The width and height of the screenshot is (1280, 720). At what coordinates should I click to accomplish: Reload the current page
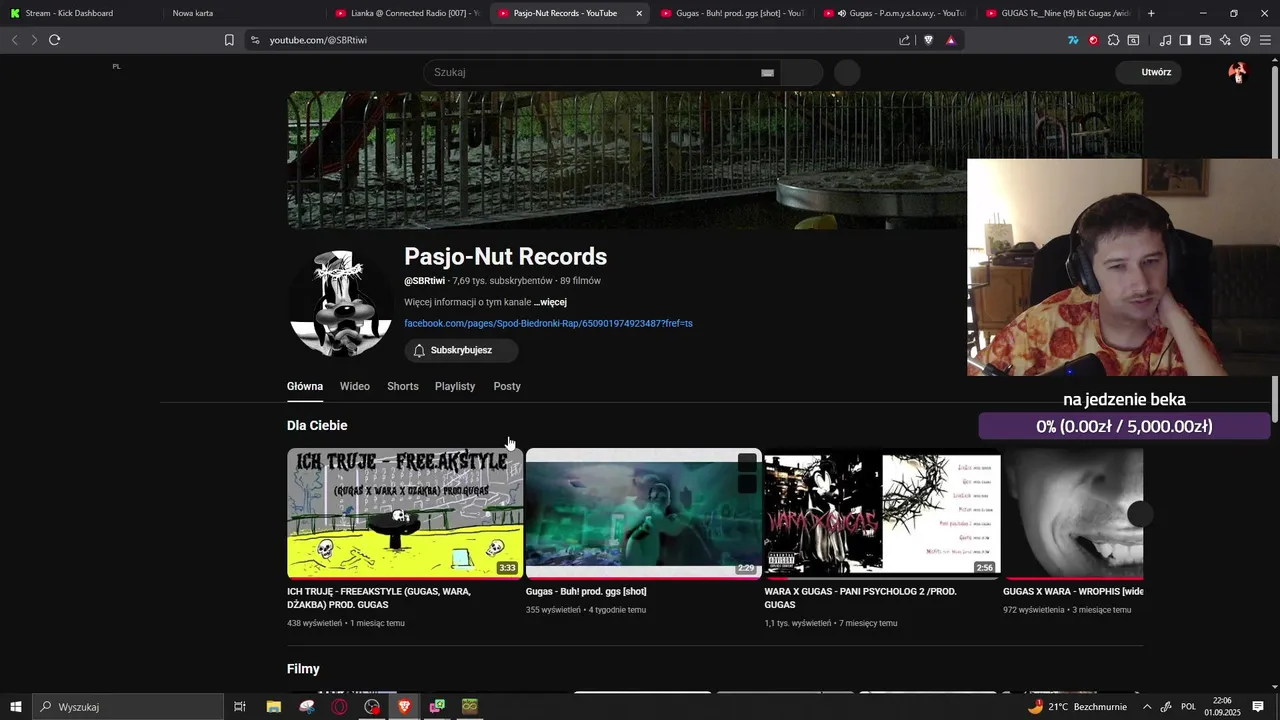[x=54, y=40]
